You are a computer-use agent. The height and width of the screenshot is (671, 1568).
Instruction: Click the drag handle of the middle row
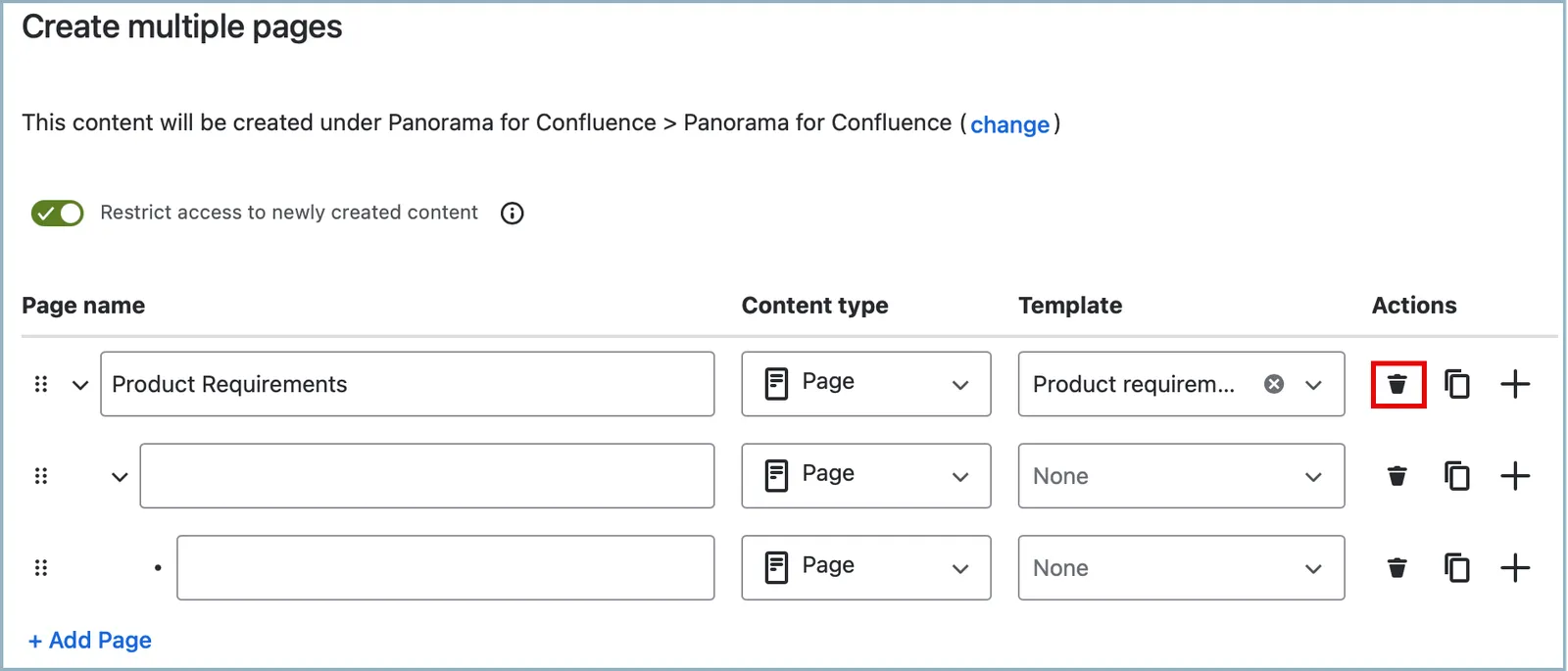tap(41, 476)
